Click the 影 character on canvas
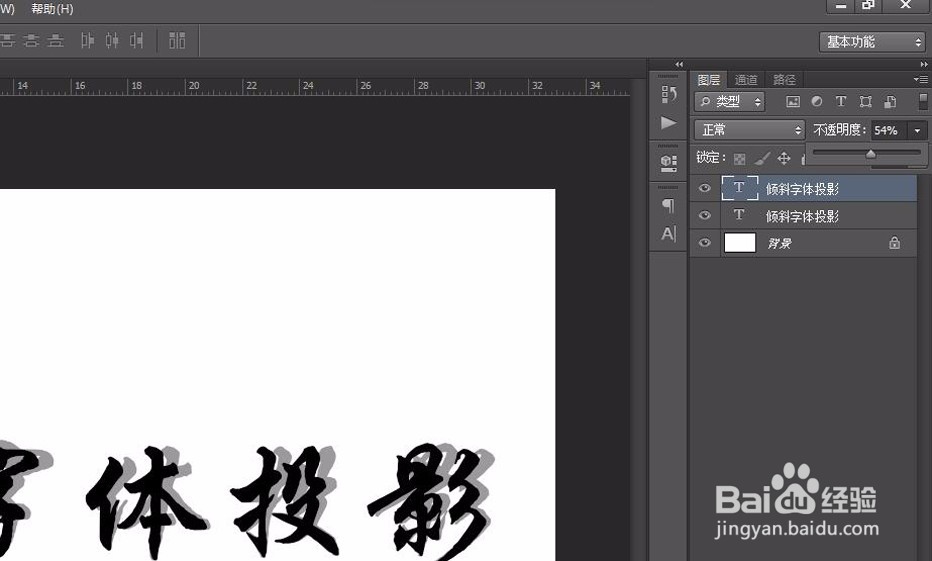Image resolution: width=932 pixels, height=561 pixels. (432, 502)
